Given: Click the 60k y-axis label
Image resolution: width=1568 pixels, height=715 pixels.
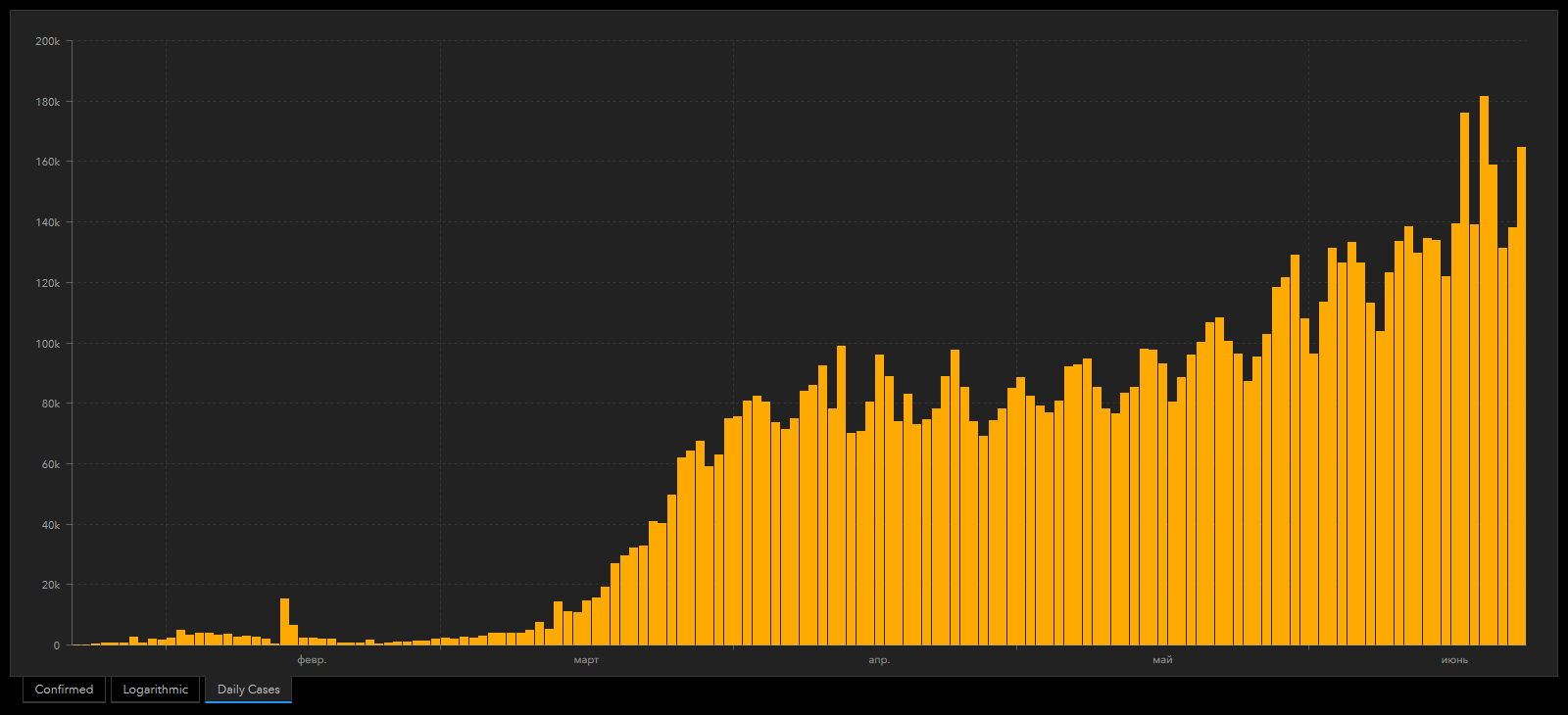Looking at the screenshot, I should coord(51,464).
